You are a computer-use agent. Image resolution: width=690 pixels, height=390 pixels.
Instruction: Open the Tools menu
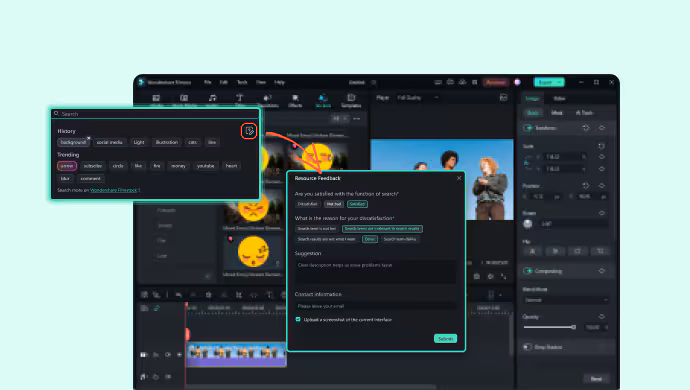tap(242, 82)
